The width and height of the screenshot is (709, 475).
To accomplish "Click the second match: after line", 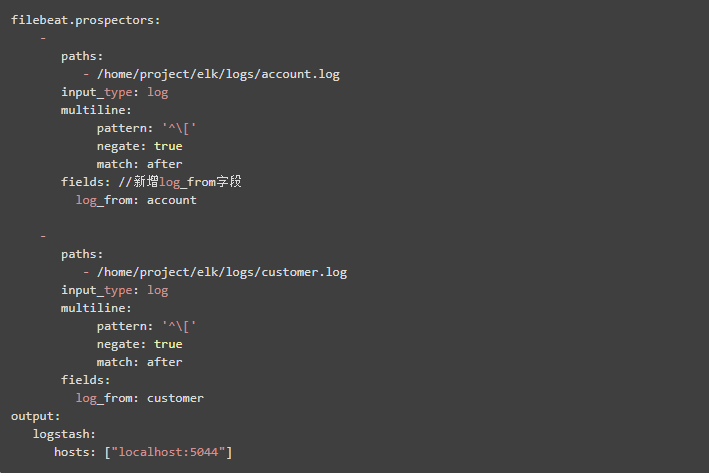I will tap(139, 362).
